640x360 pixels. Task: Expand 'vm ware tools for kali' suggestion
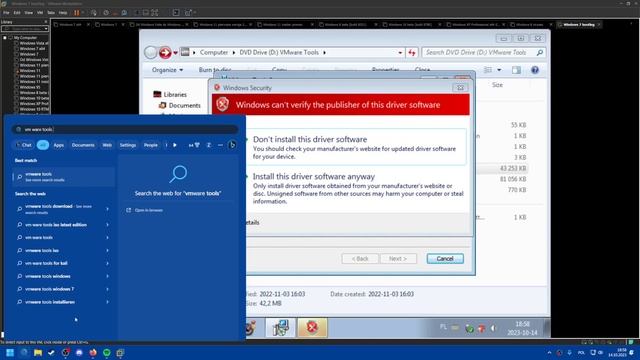(107, 263)
